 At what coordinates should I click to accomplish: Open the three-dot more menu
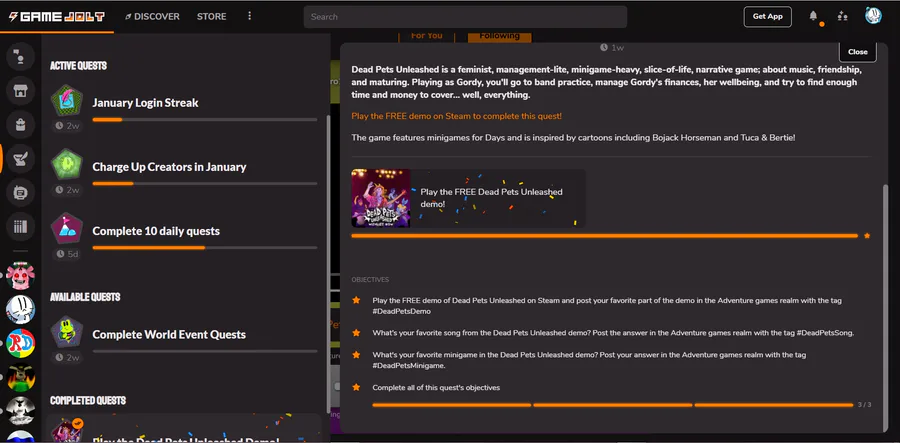click(x=249, y=16)
